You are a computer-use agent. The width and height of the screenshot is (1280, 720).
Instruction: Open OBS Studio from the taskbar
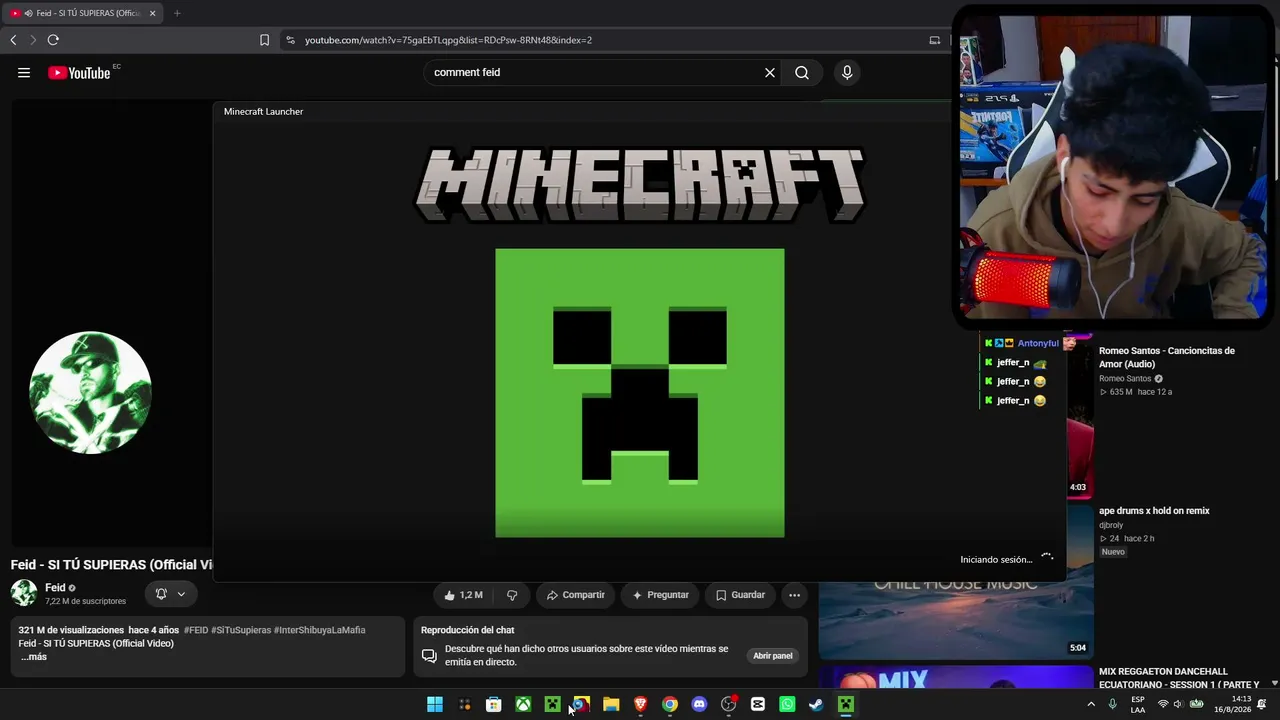728,704
